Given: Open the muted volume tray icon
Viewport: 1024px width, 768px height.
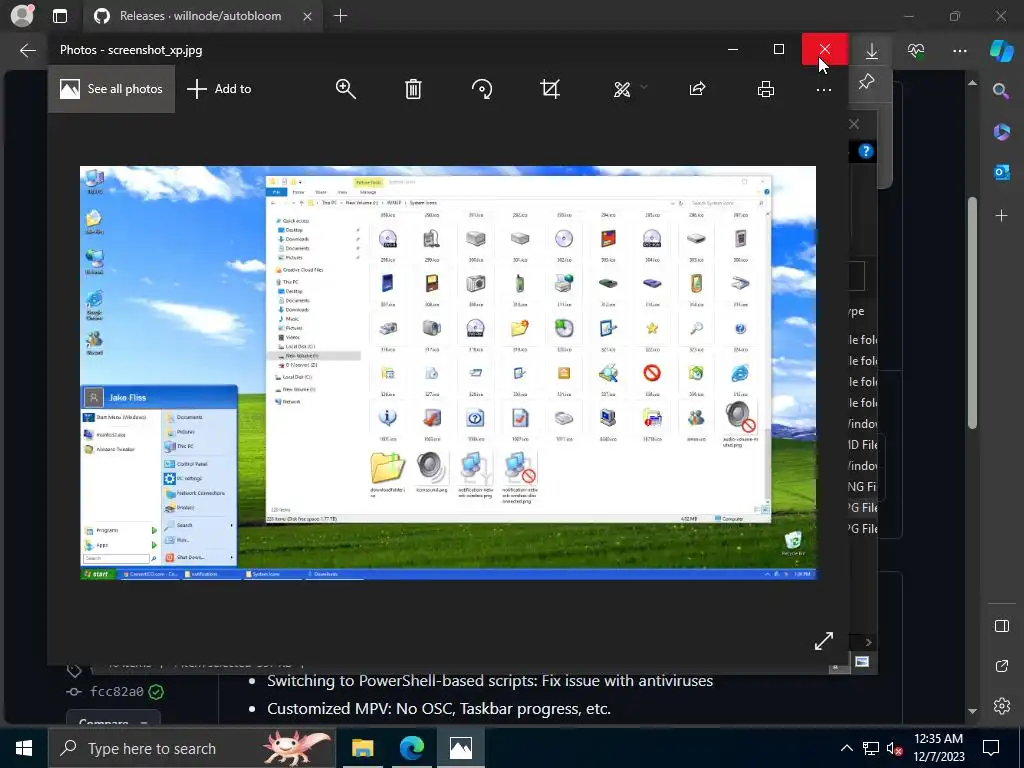Looking at the screenshot, I should pyautogui.click(x=895, y=748).
